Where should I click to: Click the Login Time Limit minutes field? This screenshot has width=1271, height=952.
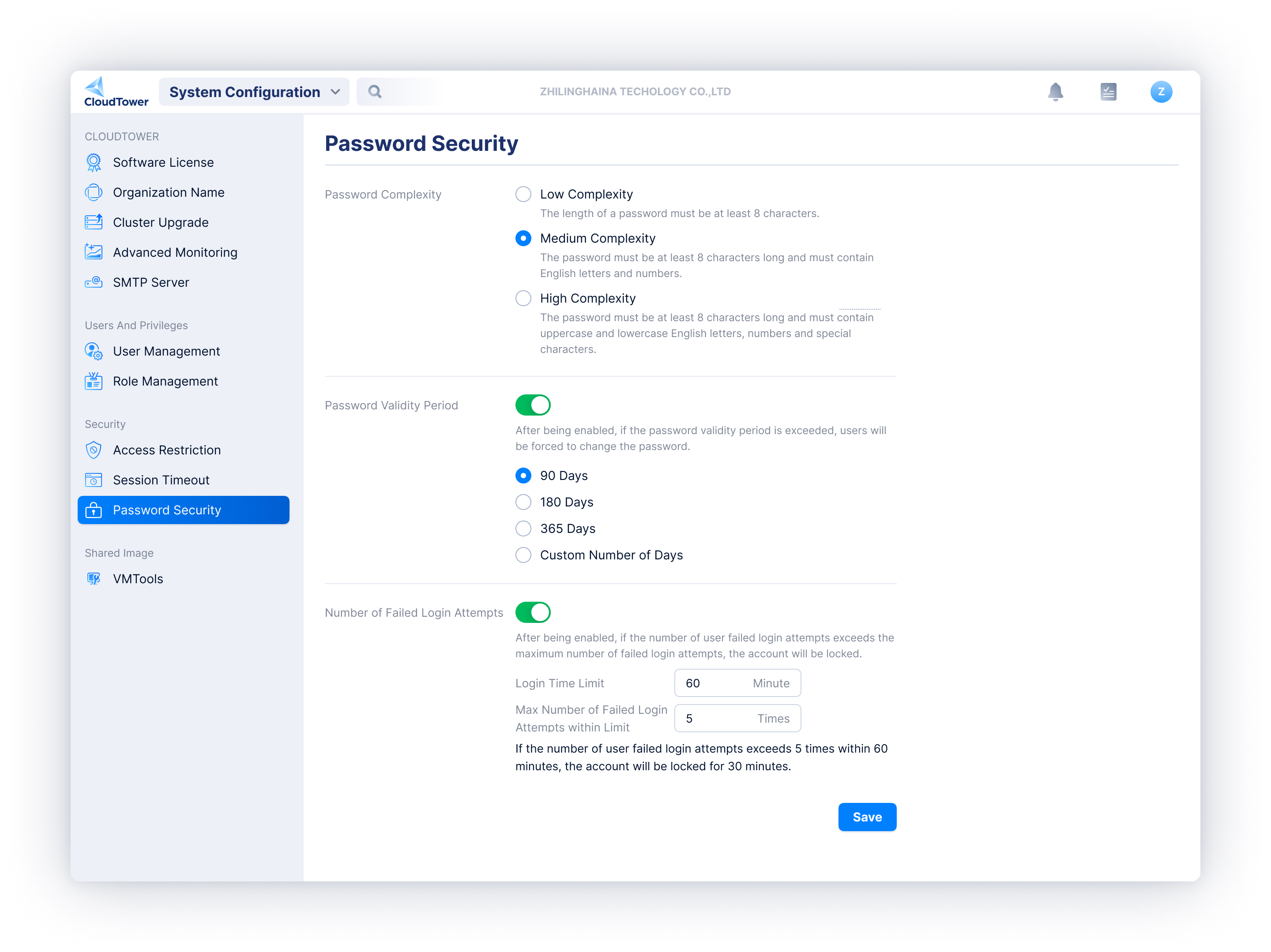(737, 683)
